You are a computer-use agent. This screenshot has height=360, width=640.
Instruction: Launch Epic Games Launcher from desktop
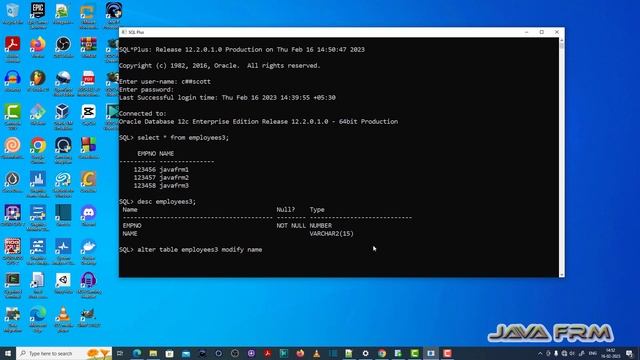[38, 13]
